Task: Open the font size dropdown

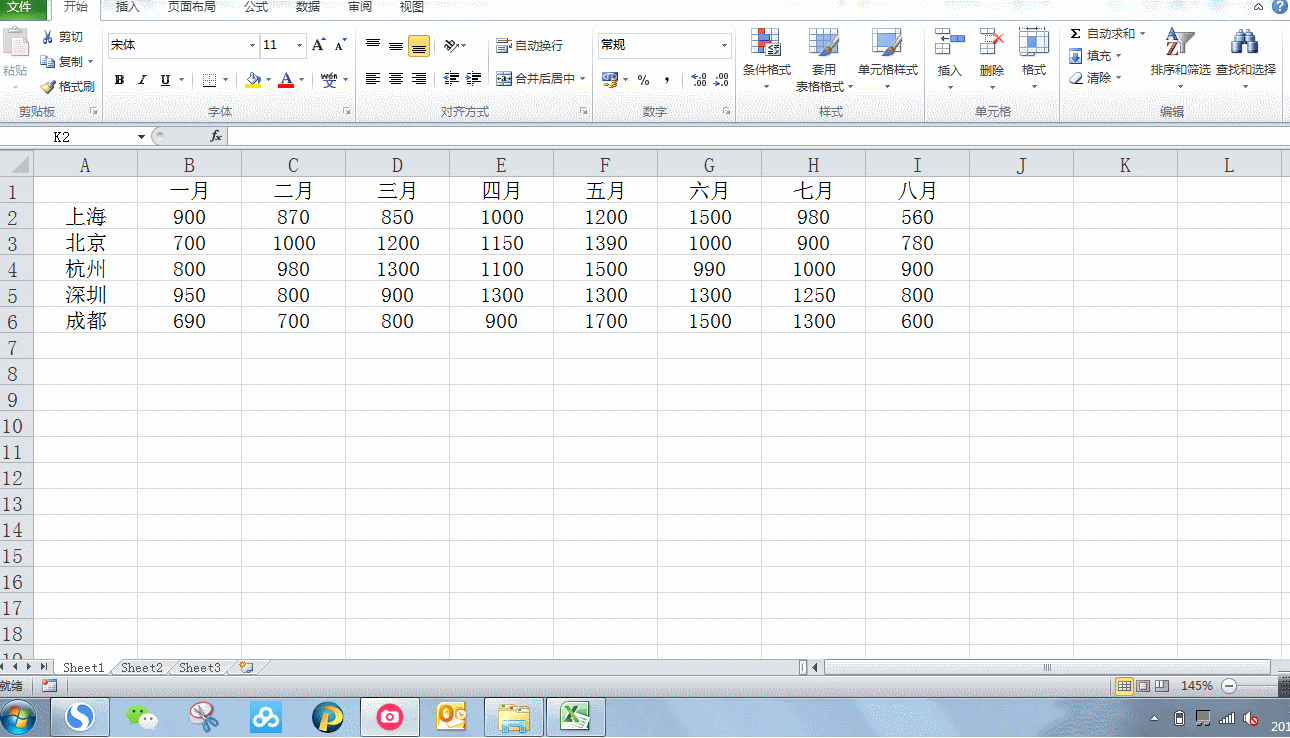Action: coord(299,45)
